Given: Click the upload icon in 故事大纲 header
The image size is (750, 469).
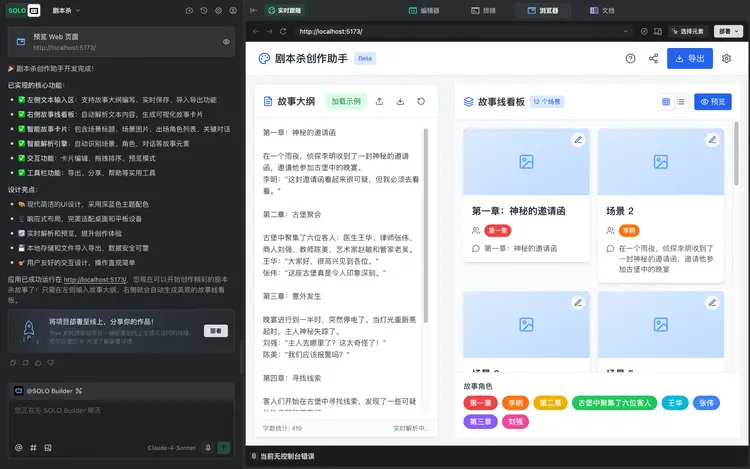Looking at the screenshot, I should pos(378,101).
